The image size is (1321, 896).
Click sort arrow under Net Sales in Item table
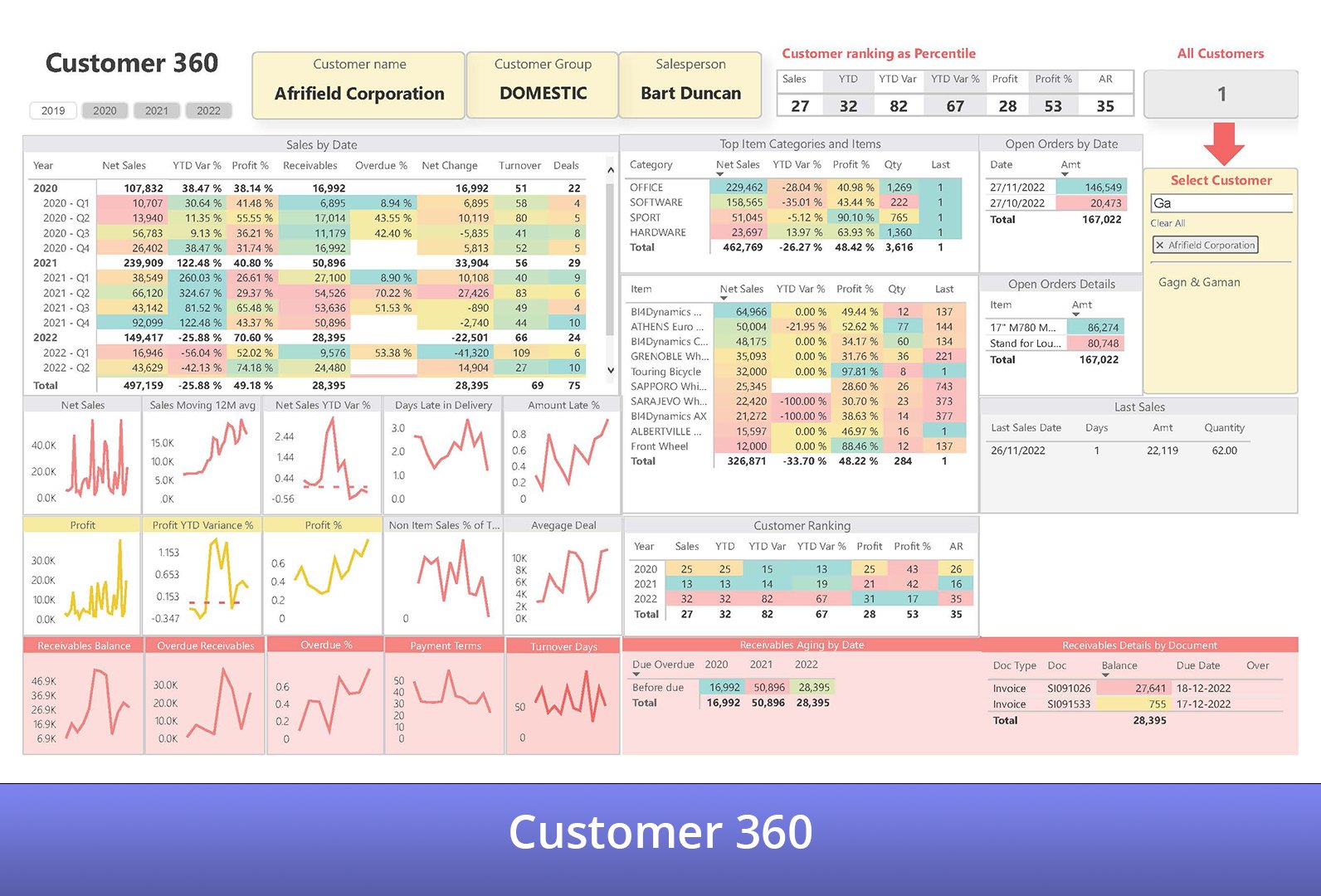(724, 298)
